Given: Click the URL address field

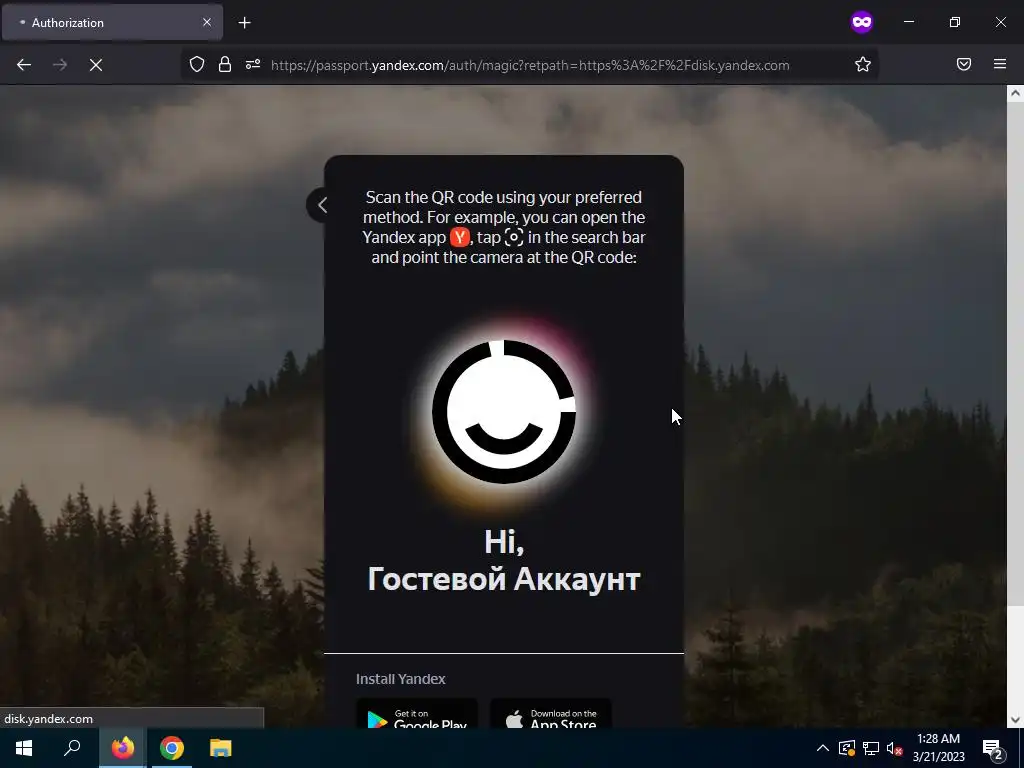Looking at the screenshot, I should pos(530,65).
